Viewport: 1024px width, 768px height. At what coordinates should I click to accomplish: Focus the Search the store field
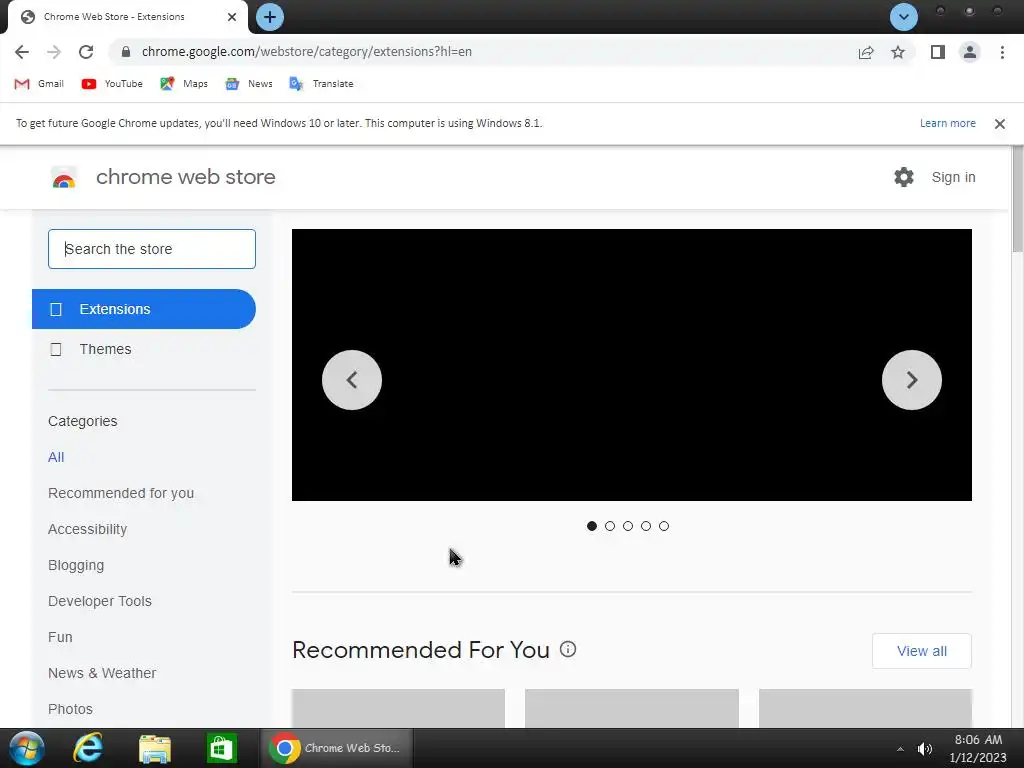pyautogui.click(x=152, y=249)
